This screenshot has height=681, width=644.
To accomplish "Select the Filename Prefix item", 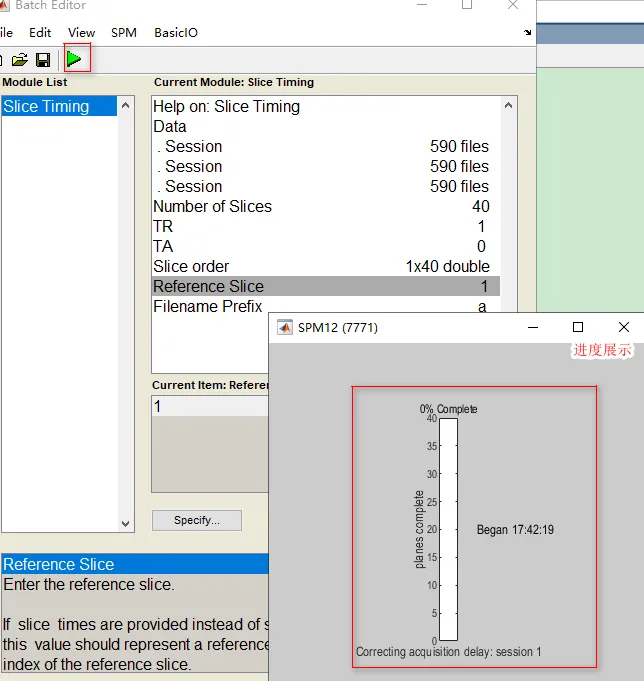I will pyautogui.click(x=321, y=306).
